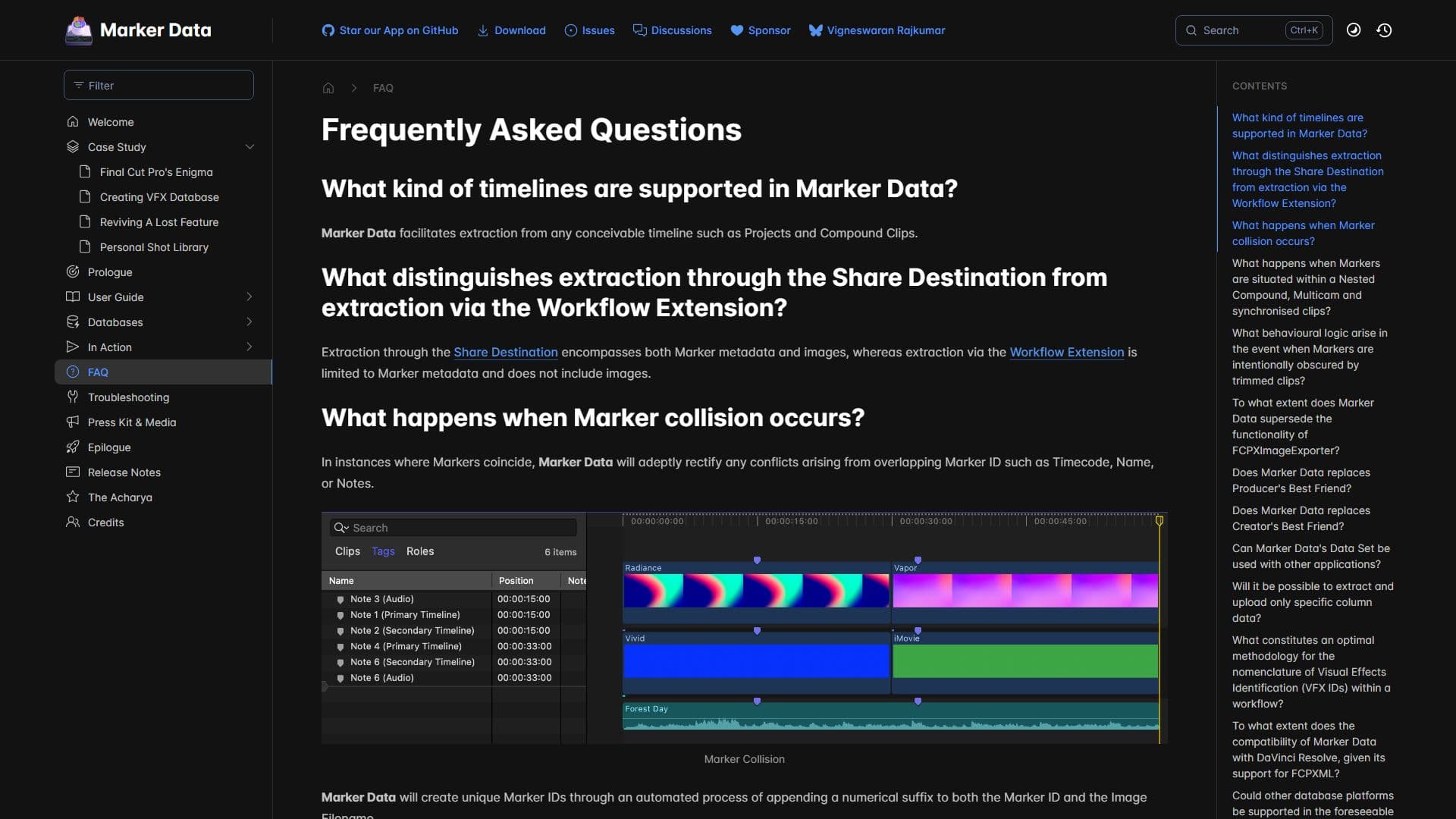Click the Epilogue rocket icon
The width and height of the screenshot is (1456, 819).
point(73,447)
